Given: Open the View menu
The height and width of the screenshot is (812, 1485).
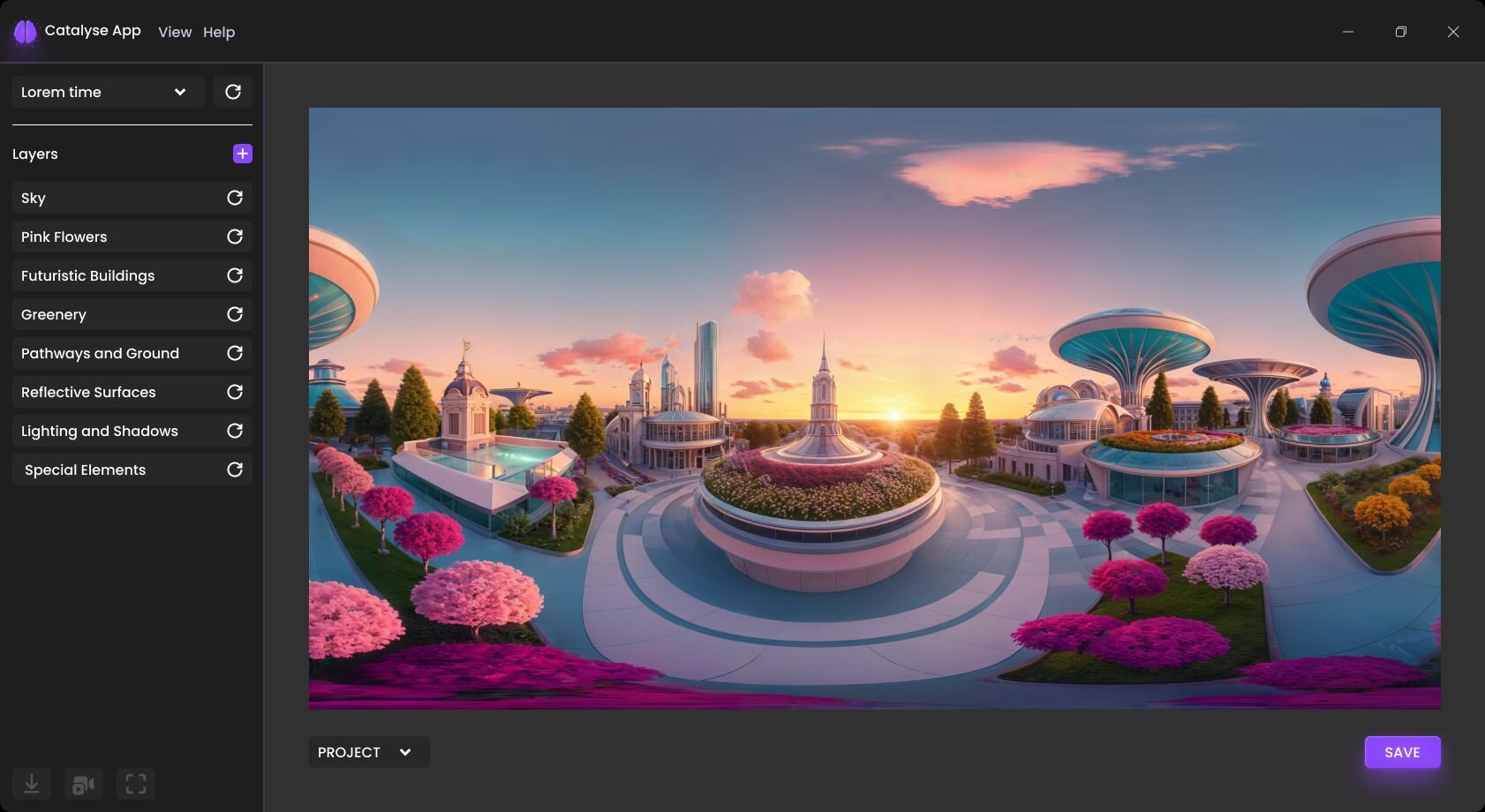Looking at the screenshot, I should click(175, 32).
